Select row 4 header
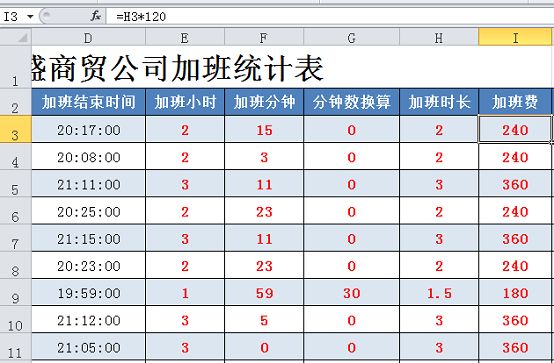The width and height of the screenshot is (554, 363). point(16,157)
